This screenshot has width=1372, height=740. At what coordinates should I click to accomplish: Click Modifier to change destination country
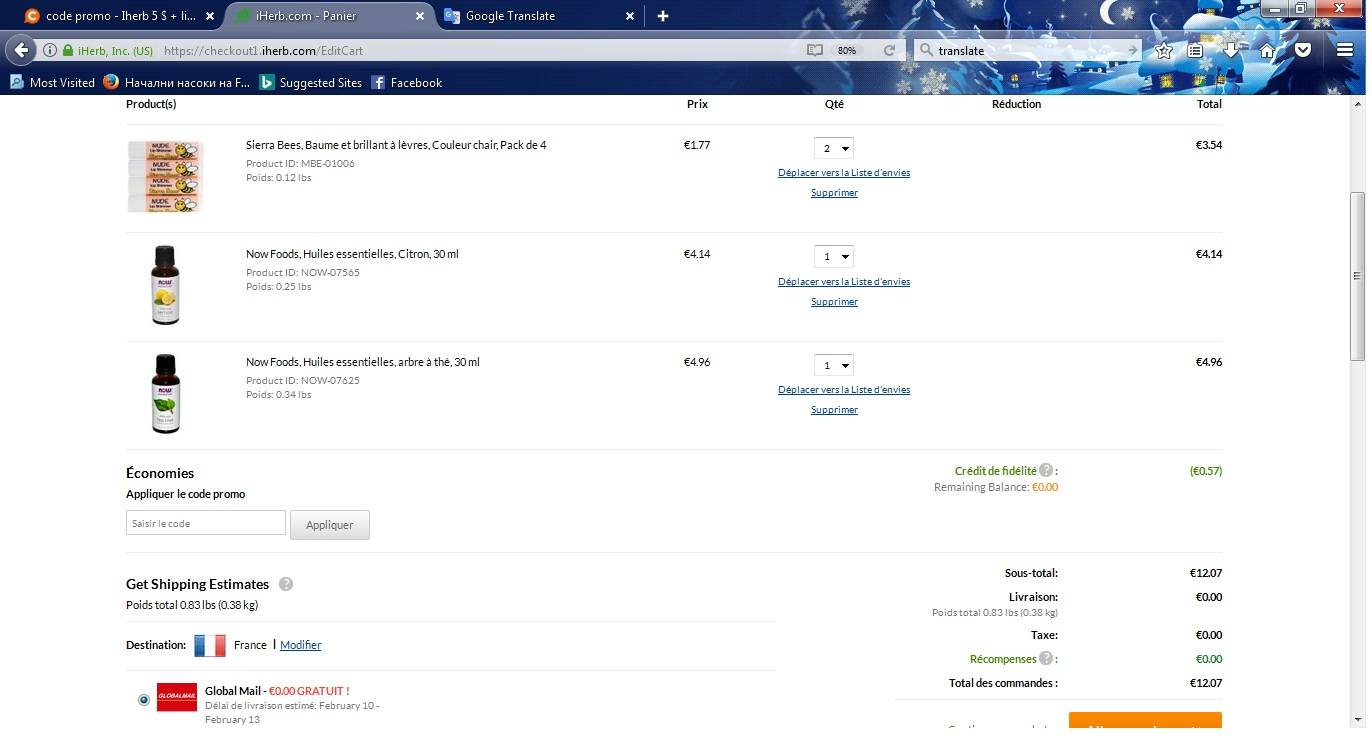(x=300, y=645)
